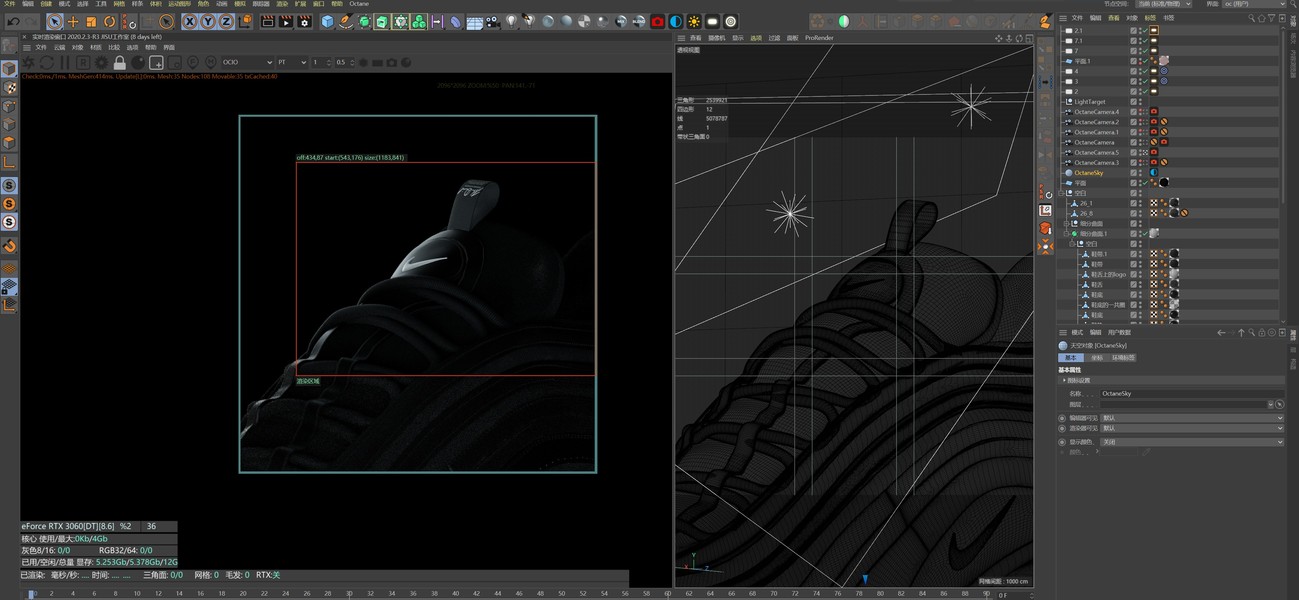Image resolution: width=1299 pixels, height=600 pixels.
Task: Click the 0.5 value field
Action: (343, 62)
